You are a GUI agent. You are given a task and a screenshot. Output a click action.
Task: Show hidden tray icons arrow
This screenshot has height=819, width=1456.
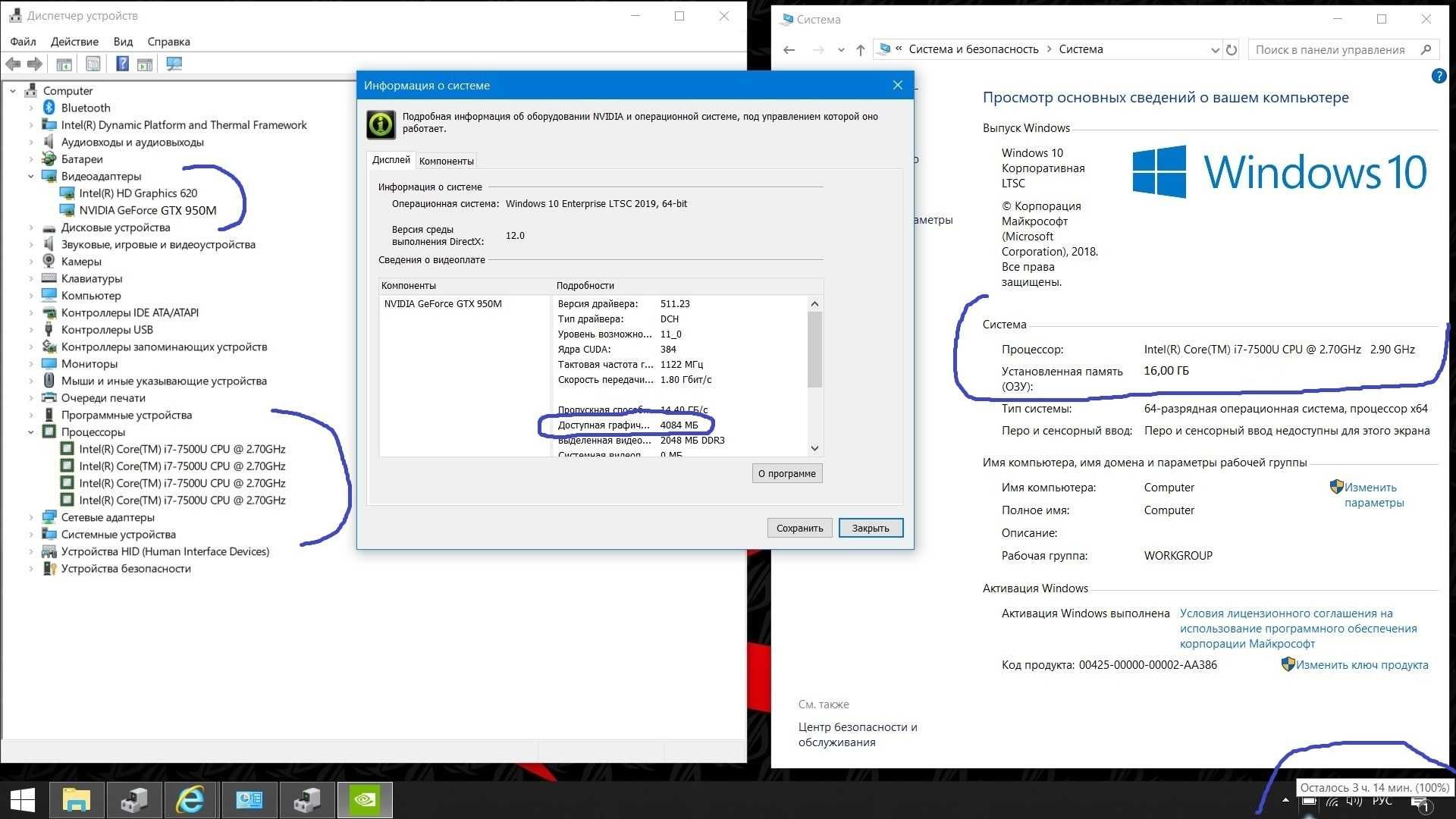(x=1285, y=801)
